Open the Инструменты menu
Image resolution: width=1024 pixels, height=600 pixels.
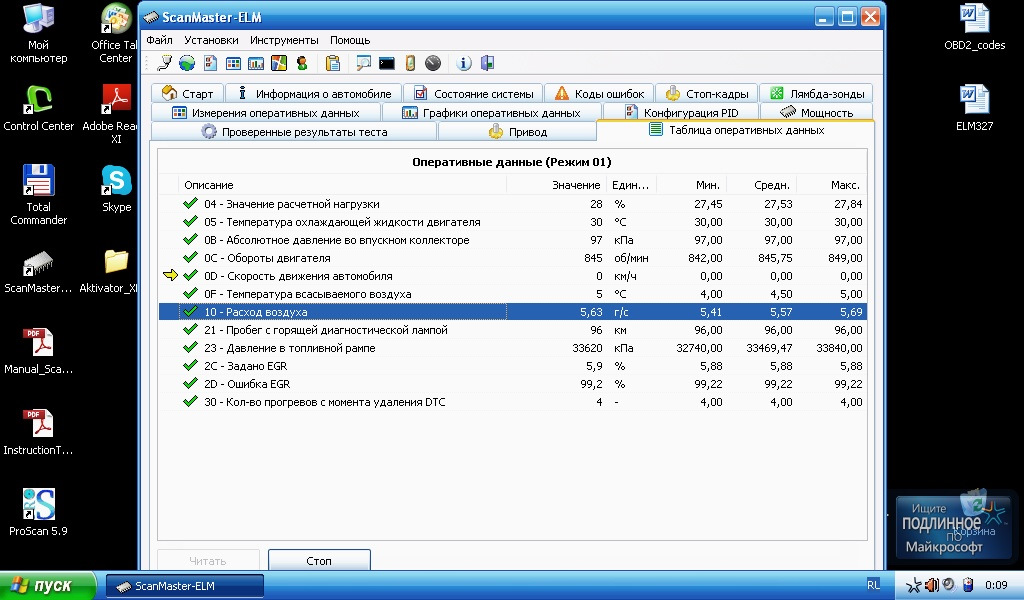coord(284,40)
